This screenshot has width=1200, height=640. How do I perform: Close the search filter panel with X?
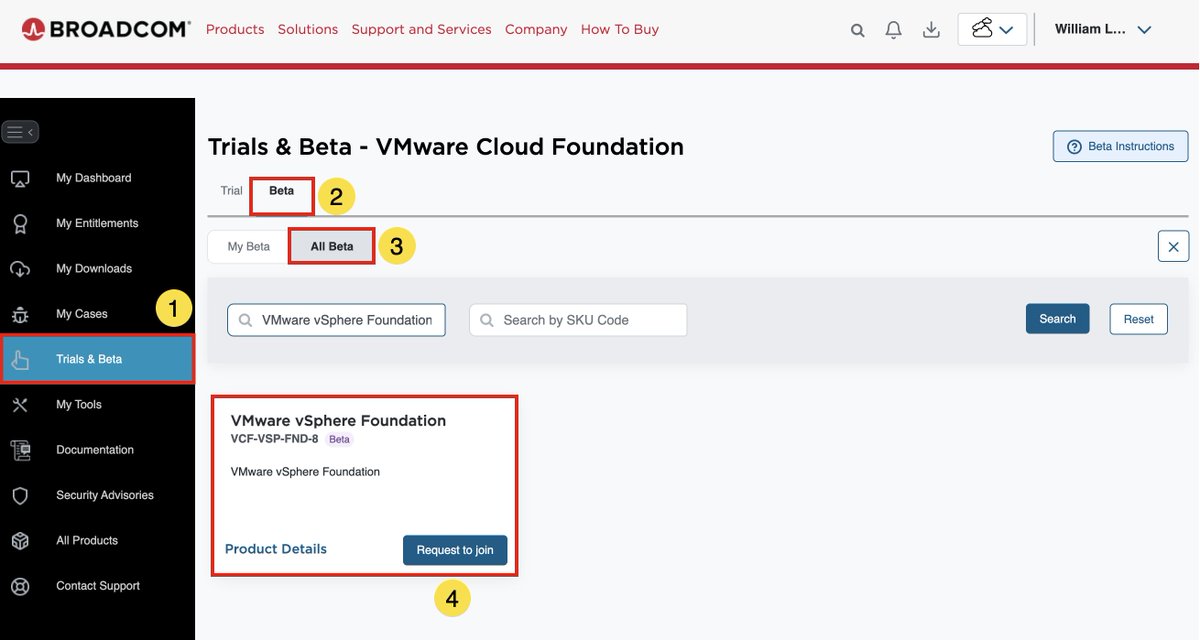click(x=1173, y=247)
